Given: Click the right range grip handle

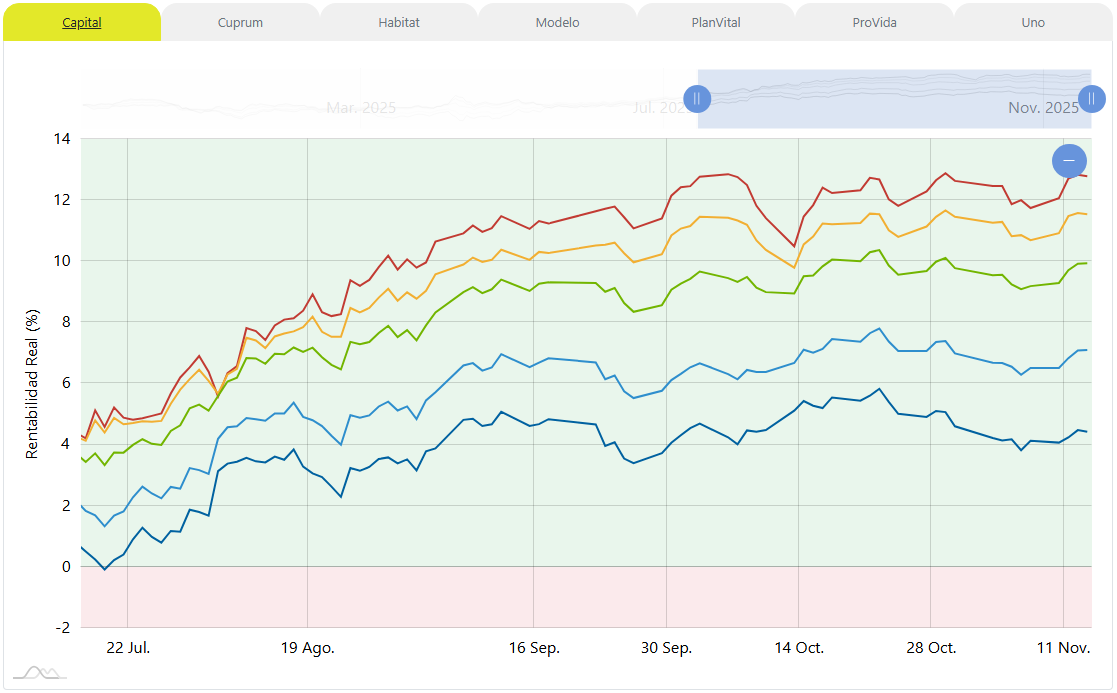Looking at the screenshot, I should [x=1092, y=98].
